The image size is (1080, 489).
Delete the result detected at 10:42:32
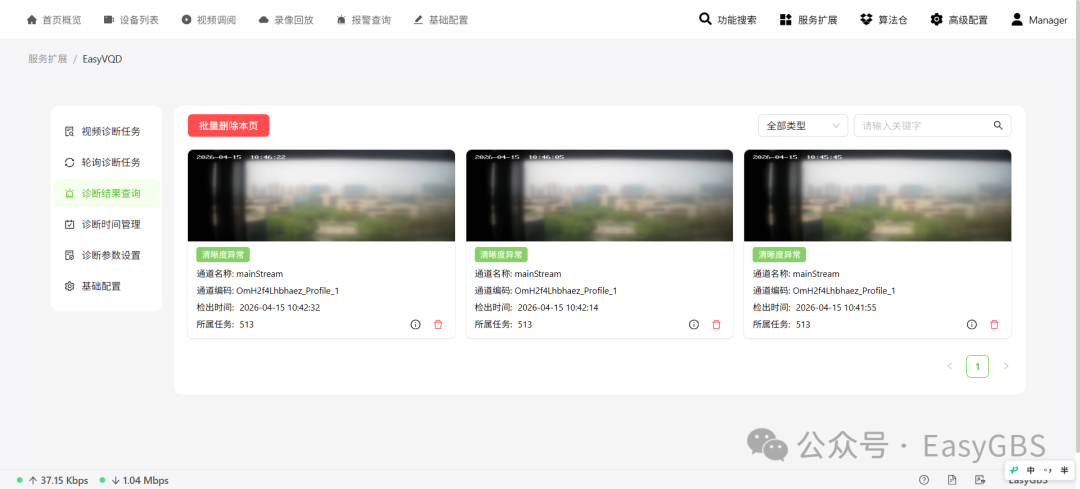[438, 324]
